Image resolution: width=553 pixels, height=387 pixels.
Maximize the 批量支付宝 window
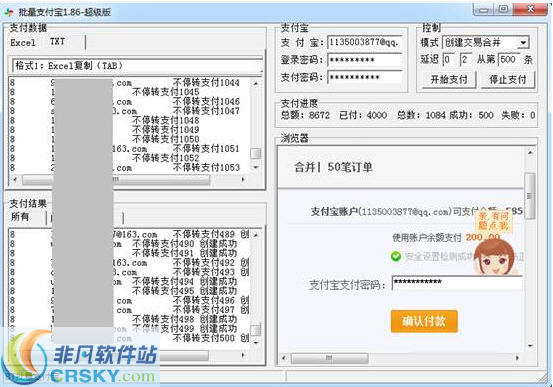point(503,10)
